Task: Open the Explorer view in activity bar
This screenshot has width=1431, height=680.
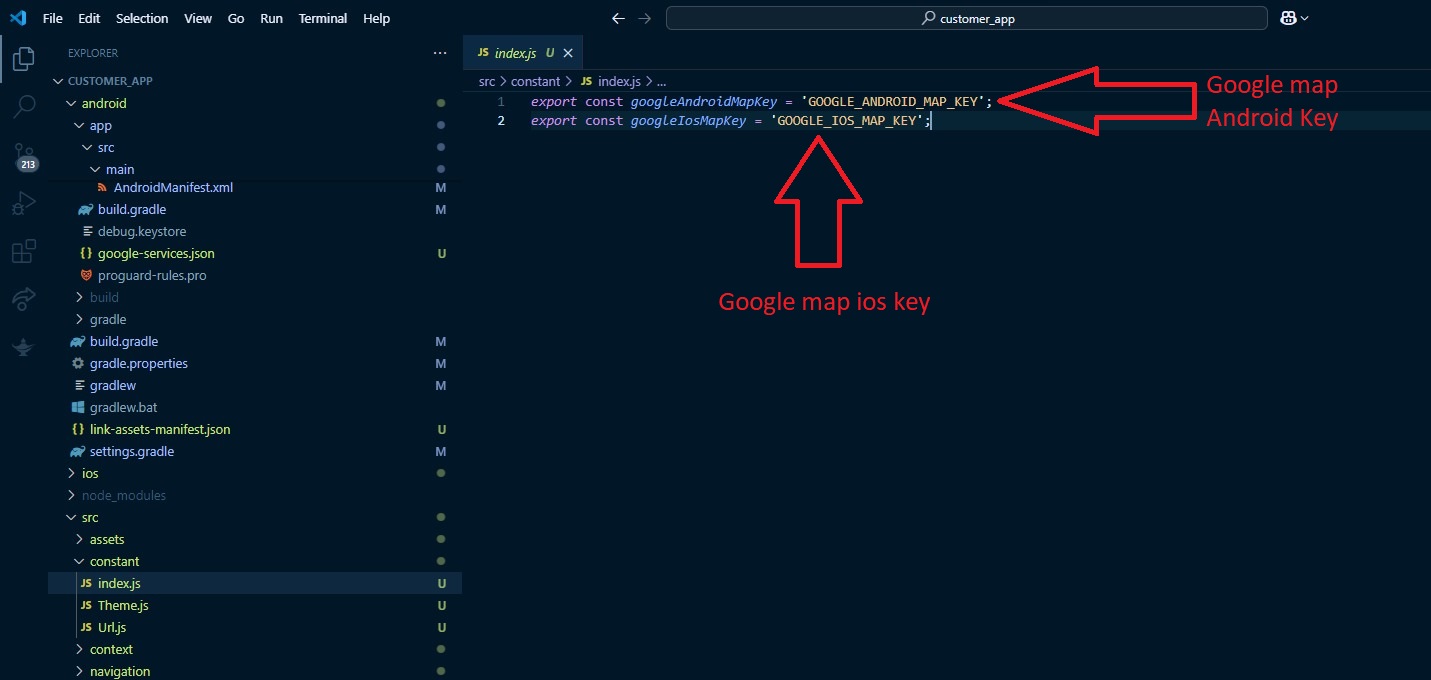Action: 23,59
